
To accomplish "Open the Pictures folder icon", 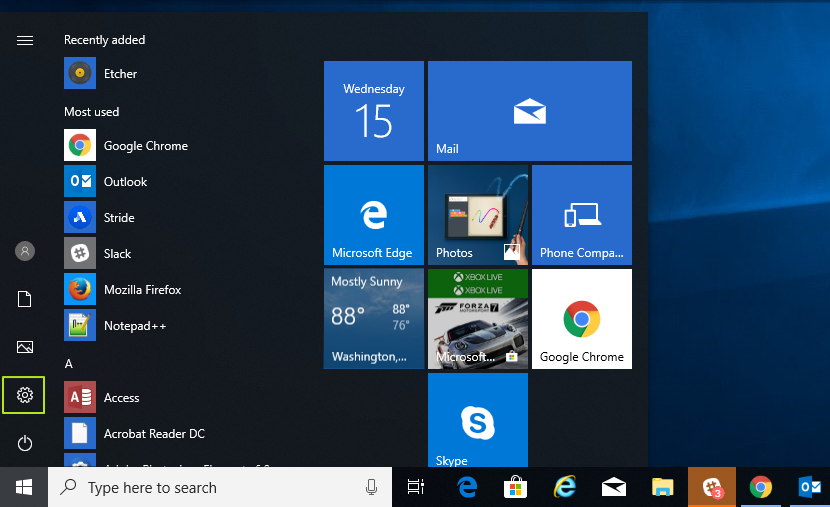I will pyautogui.click(x=25, y=347).
